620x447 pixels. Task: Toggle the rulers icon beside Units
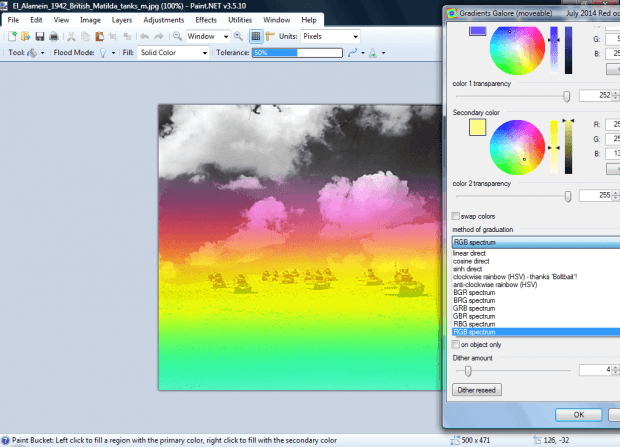click(270, 36)
